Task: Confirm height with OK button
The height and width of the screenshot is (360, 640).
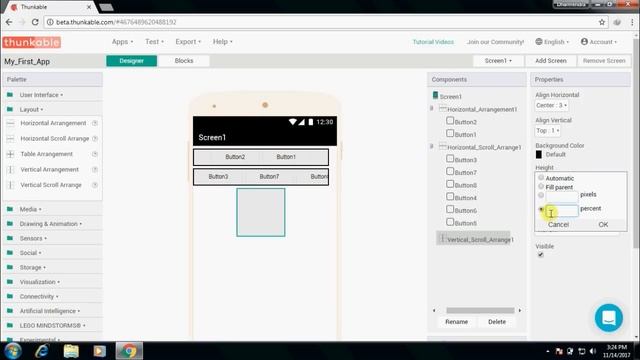Action: [603, 224]
